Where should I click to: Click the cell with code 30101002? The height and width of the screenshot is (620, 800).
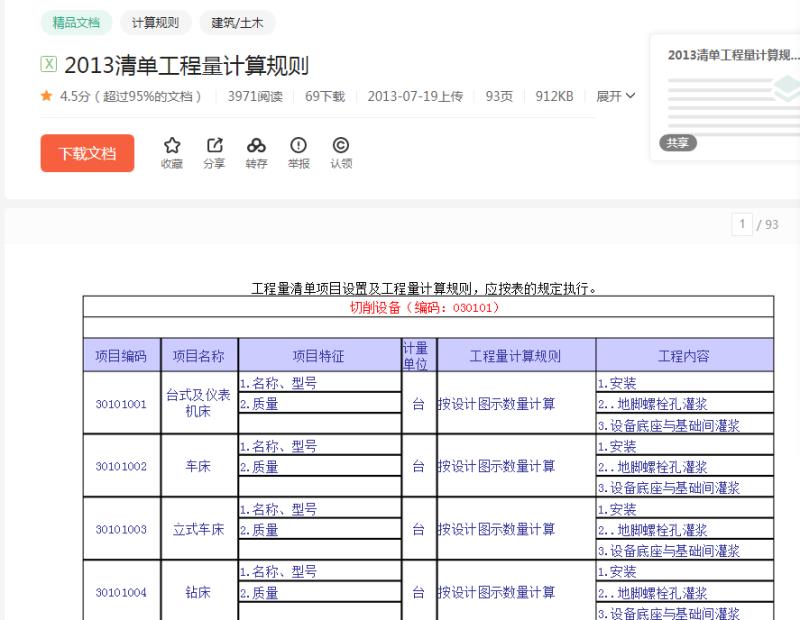[121, 466]
